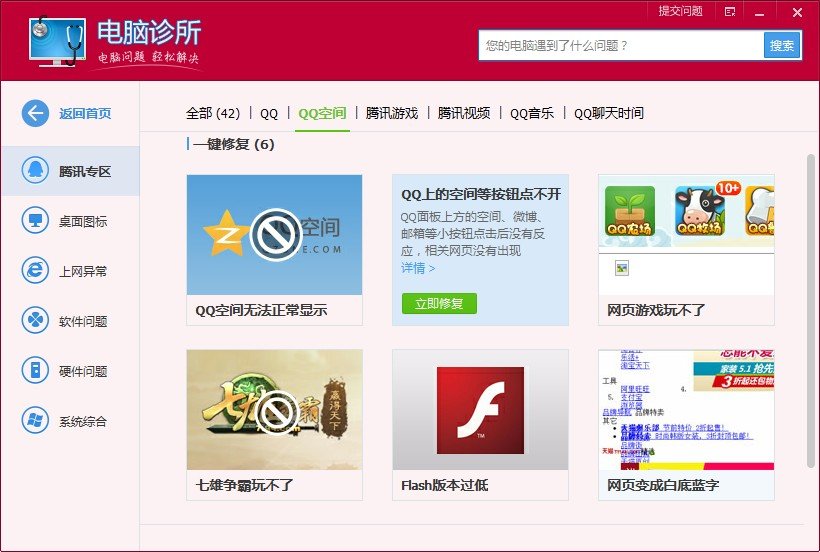The width and height of the screenshot is (820, 552).
Task: Click the broken image icon in 网页游戏 card
Action: coord(621,268)
